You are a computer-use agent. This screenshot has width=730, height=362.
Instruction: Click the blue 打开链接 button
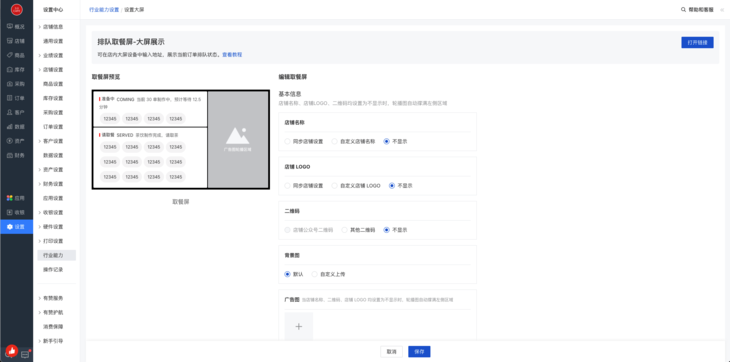(x=697, y=42)
